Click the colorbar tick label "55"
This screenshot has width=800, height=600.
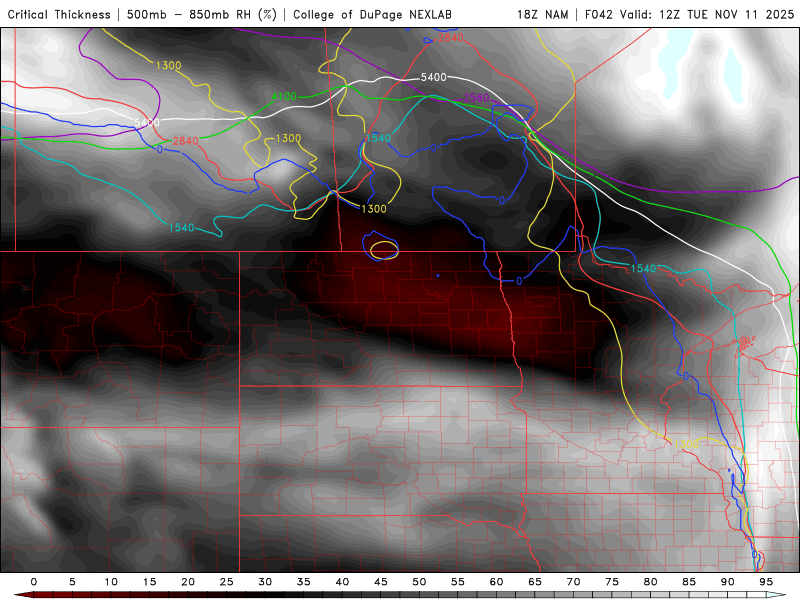458,582
